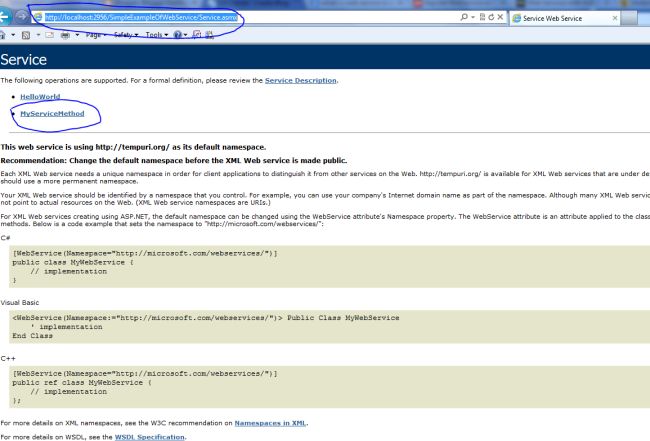Open the Page menu

(x=95, y=35)
